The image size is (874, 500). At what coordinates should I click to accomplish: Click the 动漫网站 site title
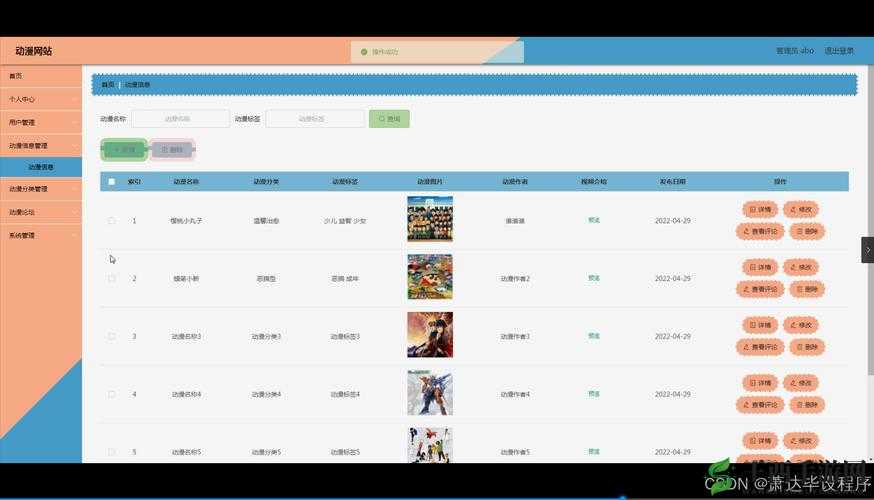[x=33, y=51]
